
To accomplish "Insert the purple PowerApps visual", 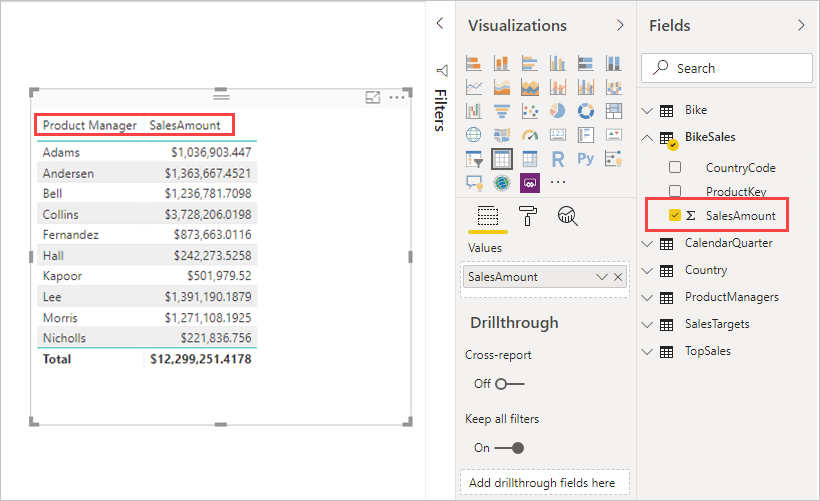I will pos(530,183).
